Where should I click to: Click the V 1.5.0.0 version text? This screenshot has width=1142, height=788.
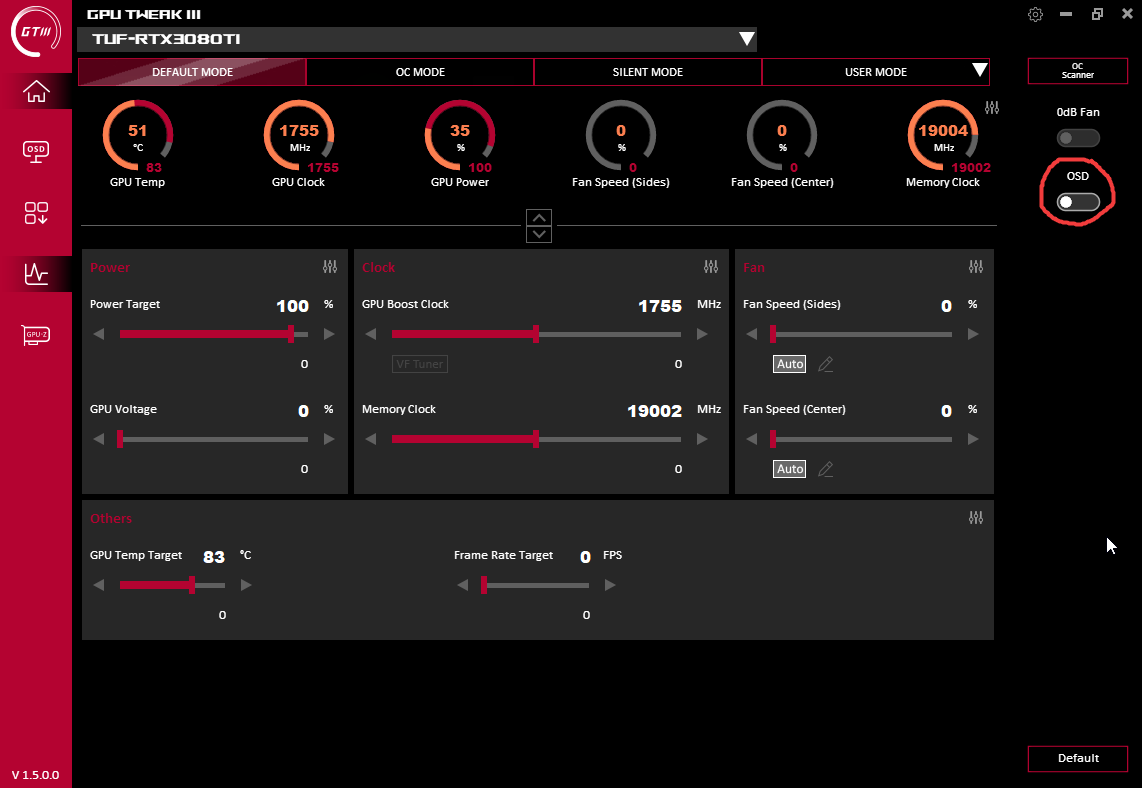point(36,775)
